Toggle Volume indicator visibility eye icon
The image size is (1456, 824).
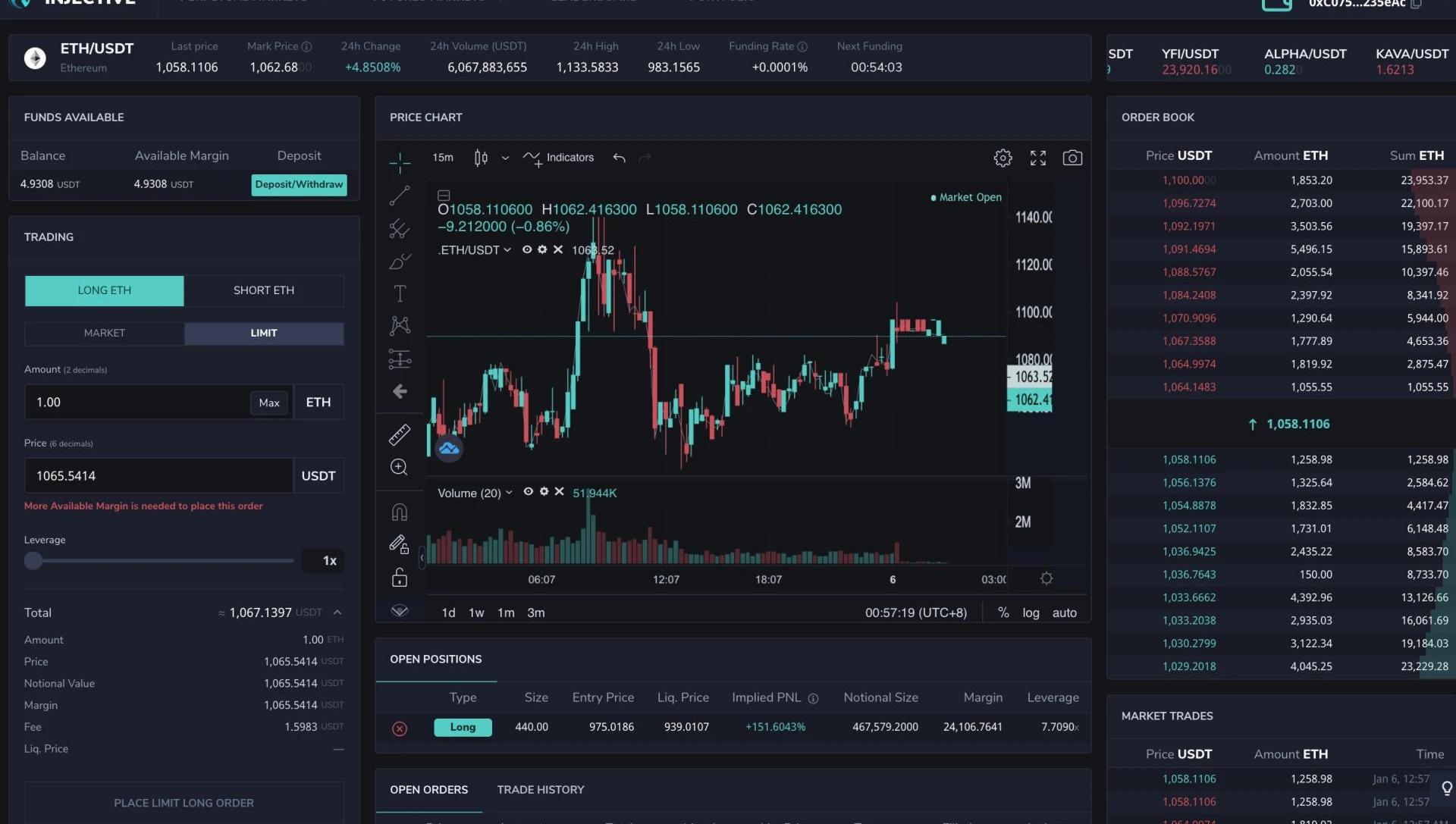529,492
